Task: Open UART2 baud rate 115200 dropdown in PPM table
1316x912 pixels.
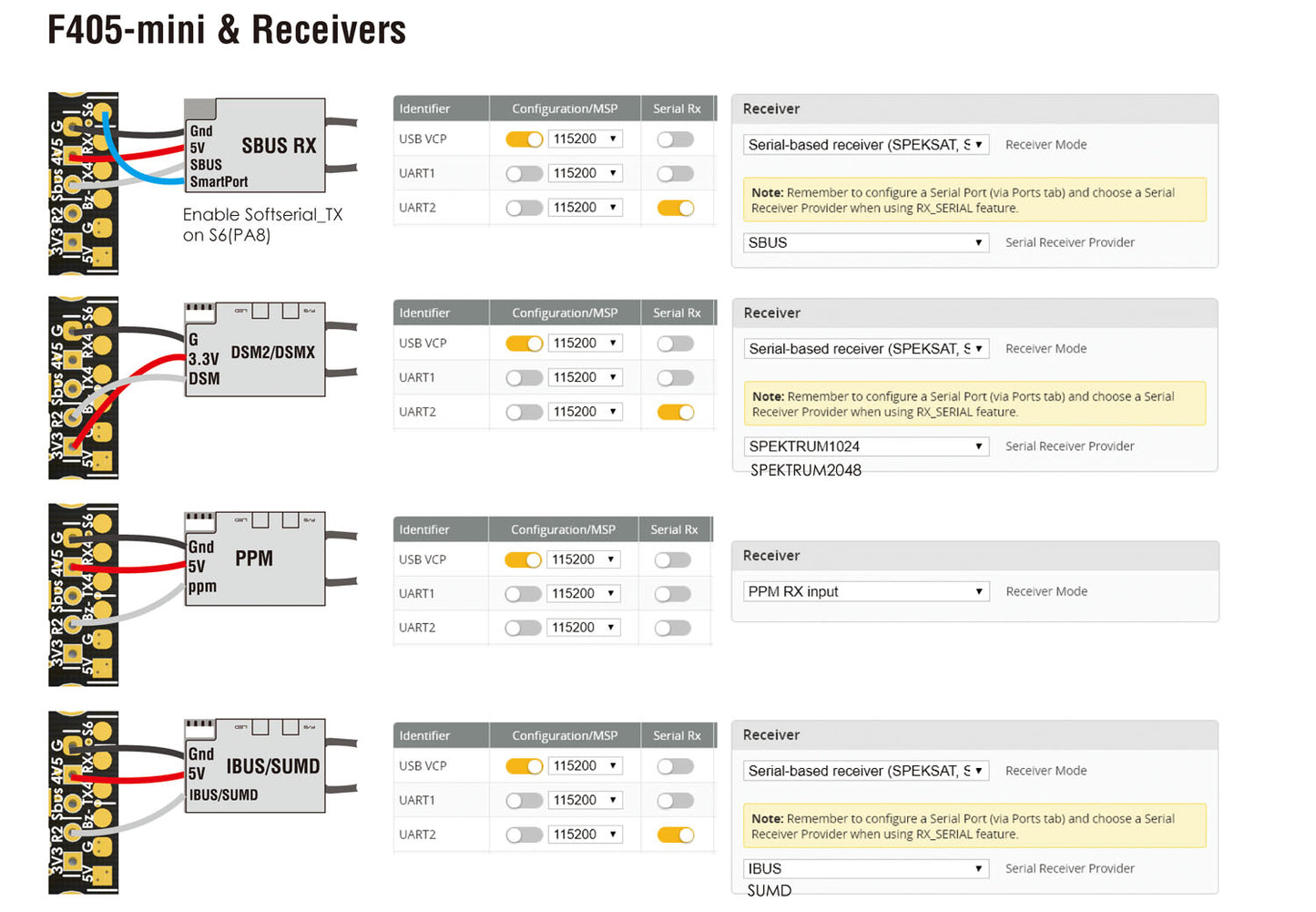Action: click(584, 628)
